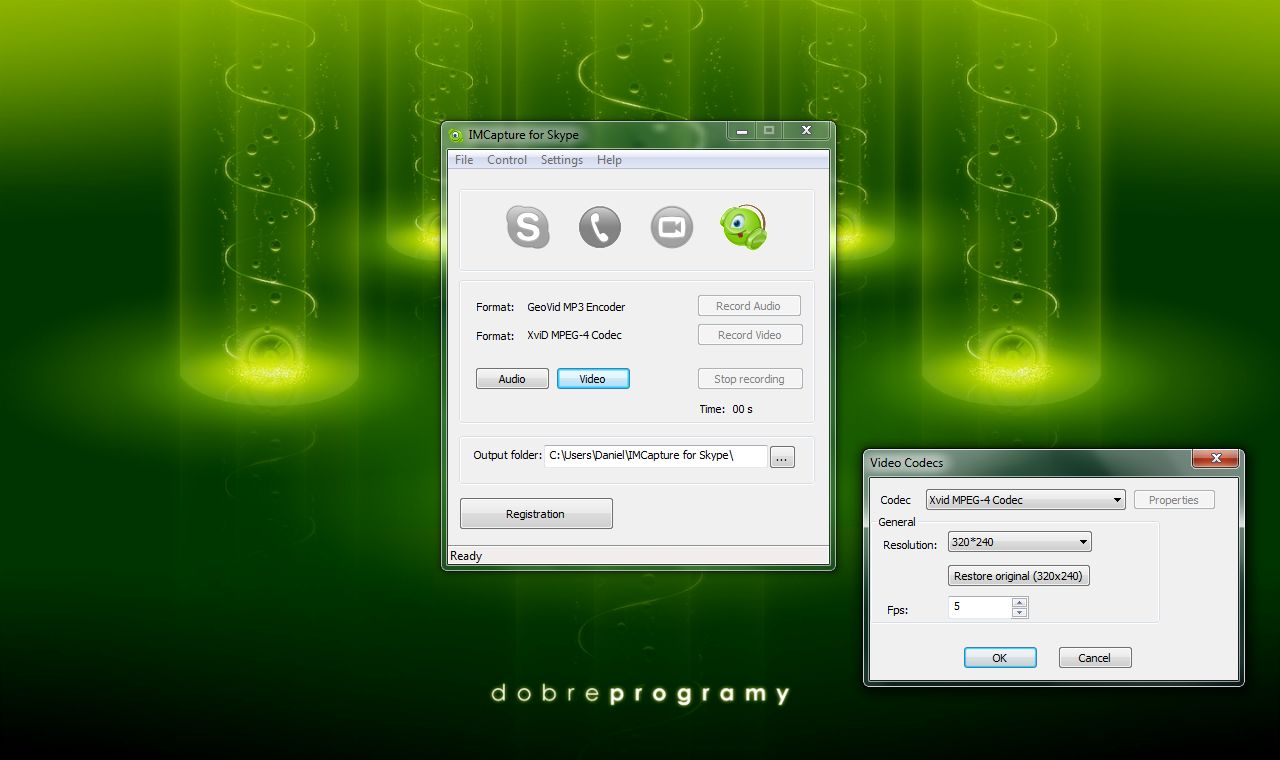Confirm Video Codecs with OK

point(1000,658)
